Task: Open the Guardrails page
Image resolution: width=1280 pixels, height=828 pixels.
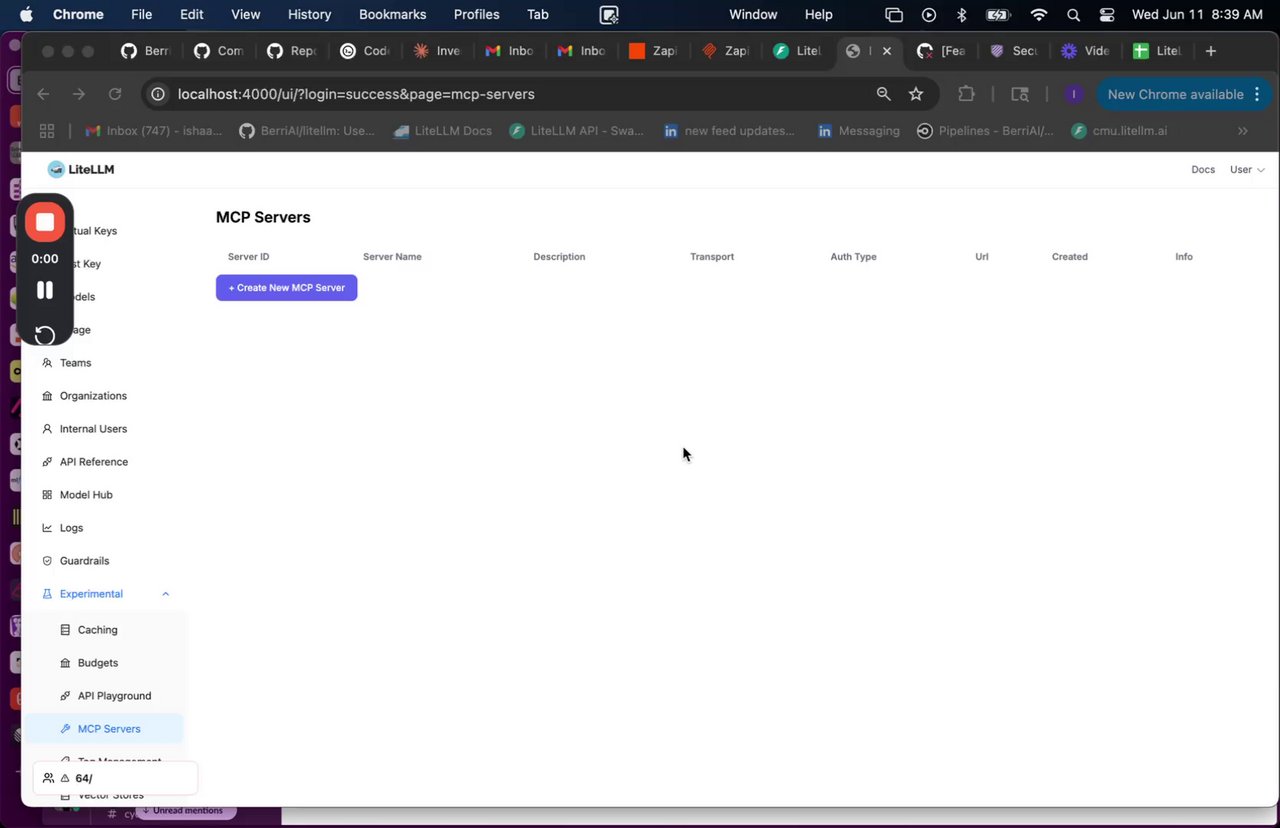Action: (84, 561)
